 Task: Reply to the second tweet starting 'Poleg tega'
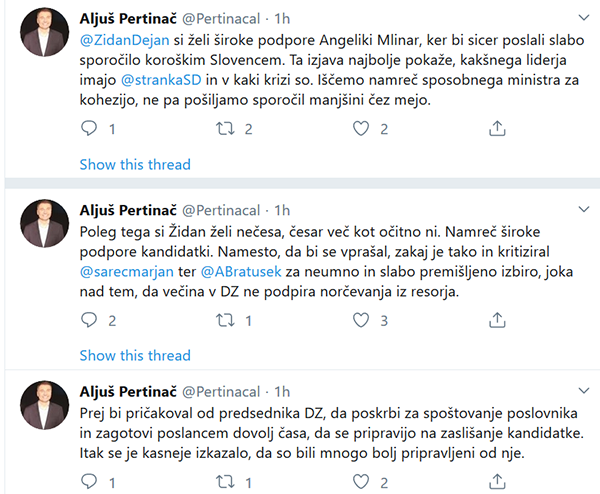click(90, 321)
